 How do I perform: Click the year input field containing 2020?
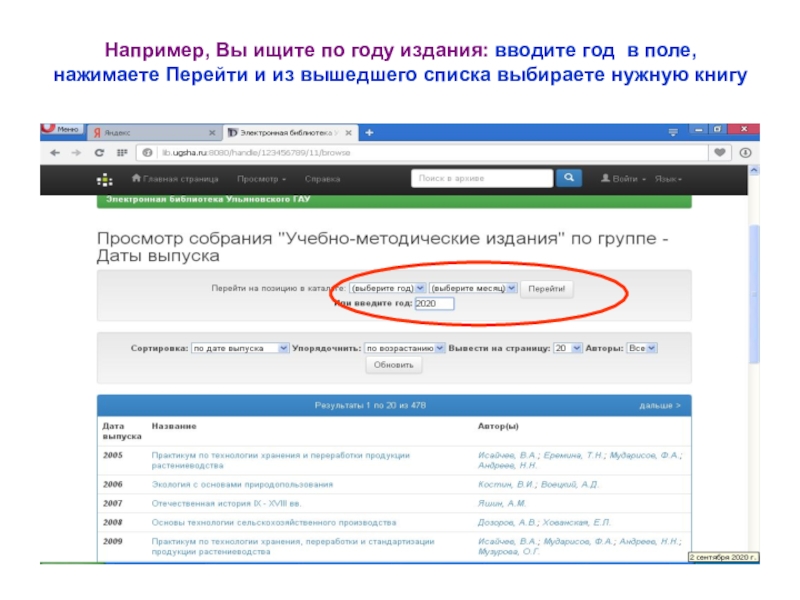(434, 303)
